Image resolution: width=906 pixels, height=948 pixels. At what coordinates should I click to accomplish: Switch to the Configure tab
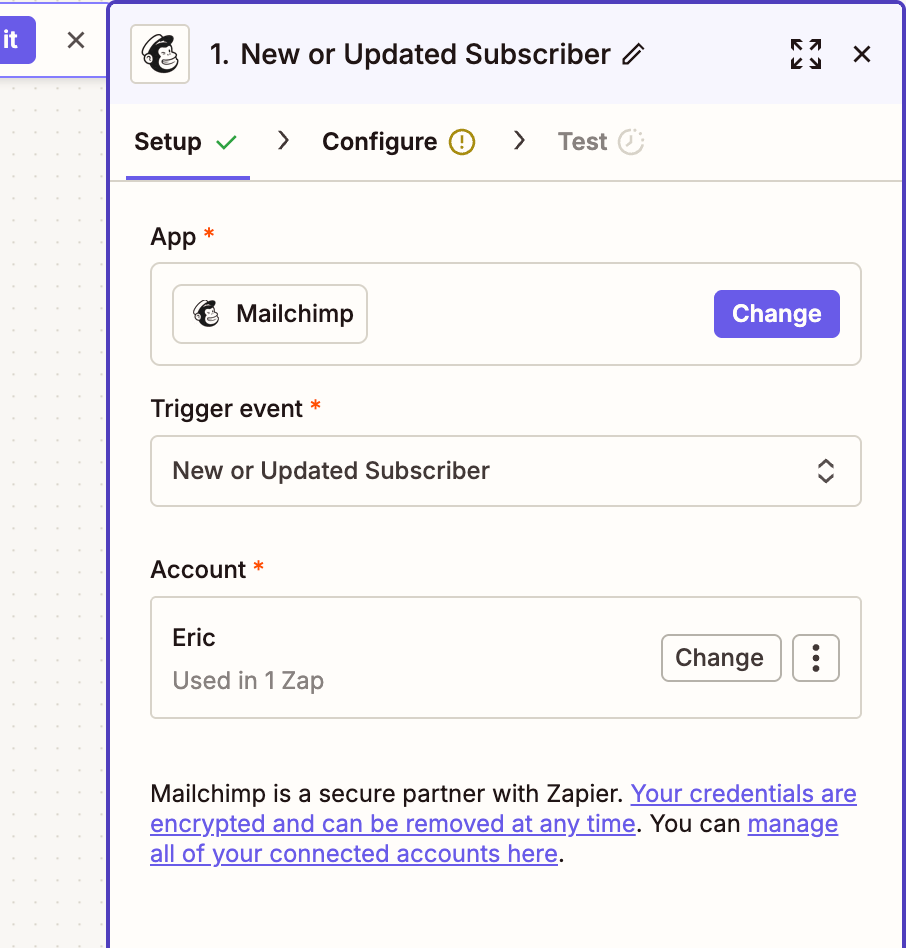click(x=379, y=142)
